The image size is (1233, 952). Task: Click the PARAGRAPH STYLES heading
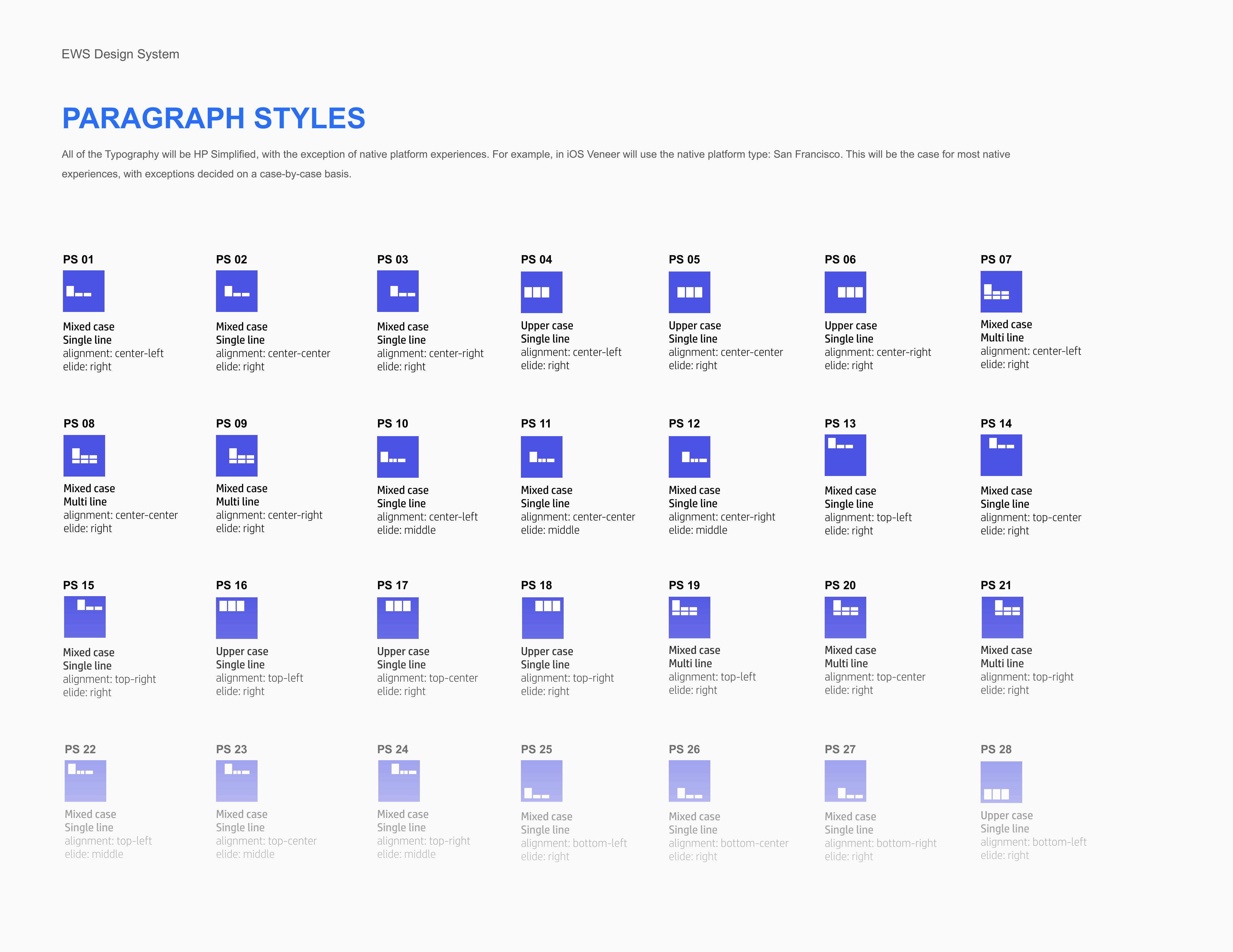(x=213, y=119)
